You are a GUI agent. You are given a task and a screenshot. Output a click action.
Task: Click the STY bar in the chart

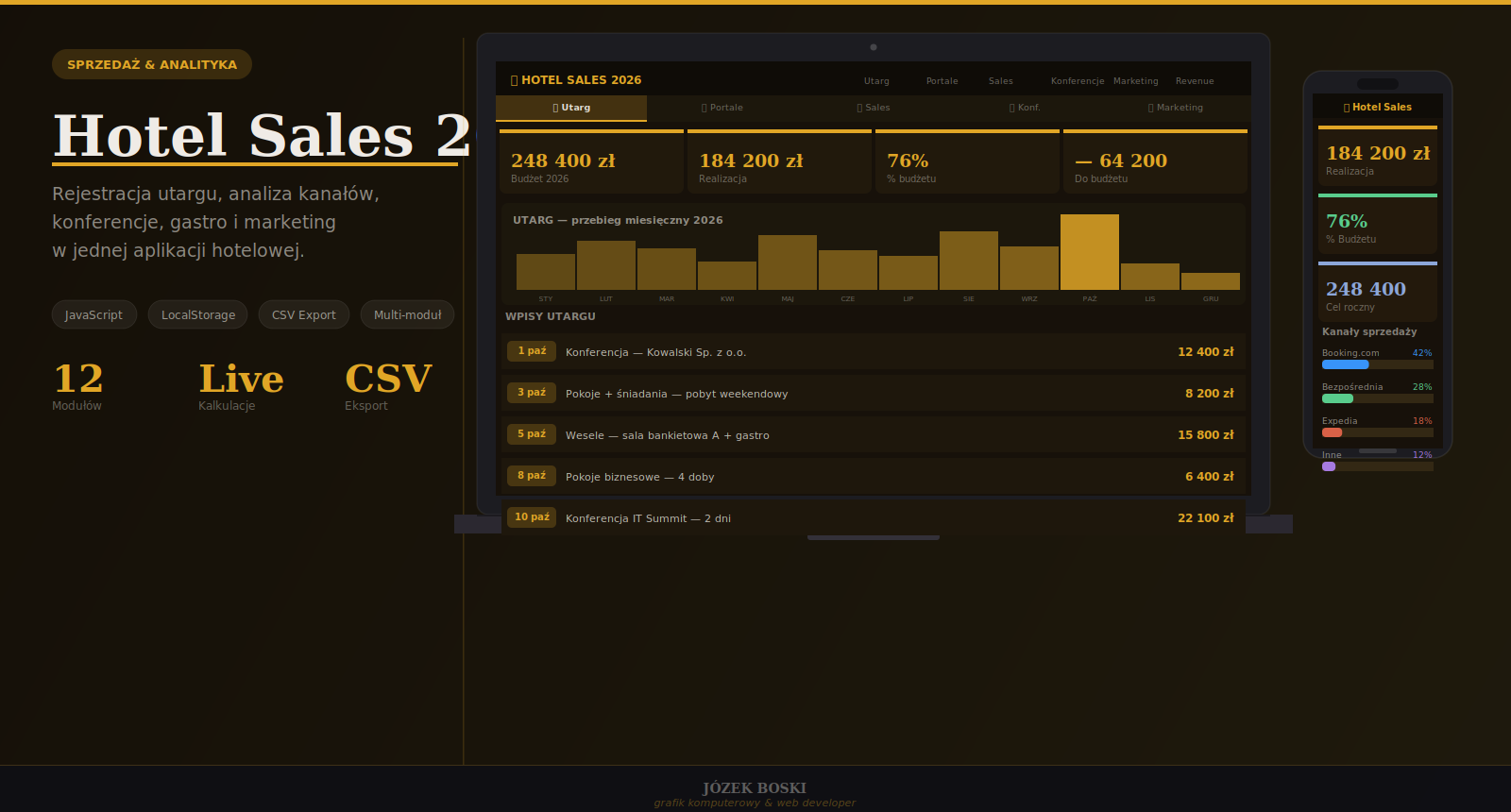pyautogui.click(x=546, y=272)
